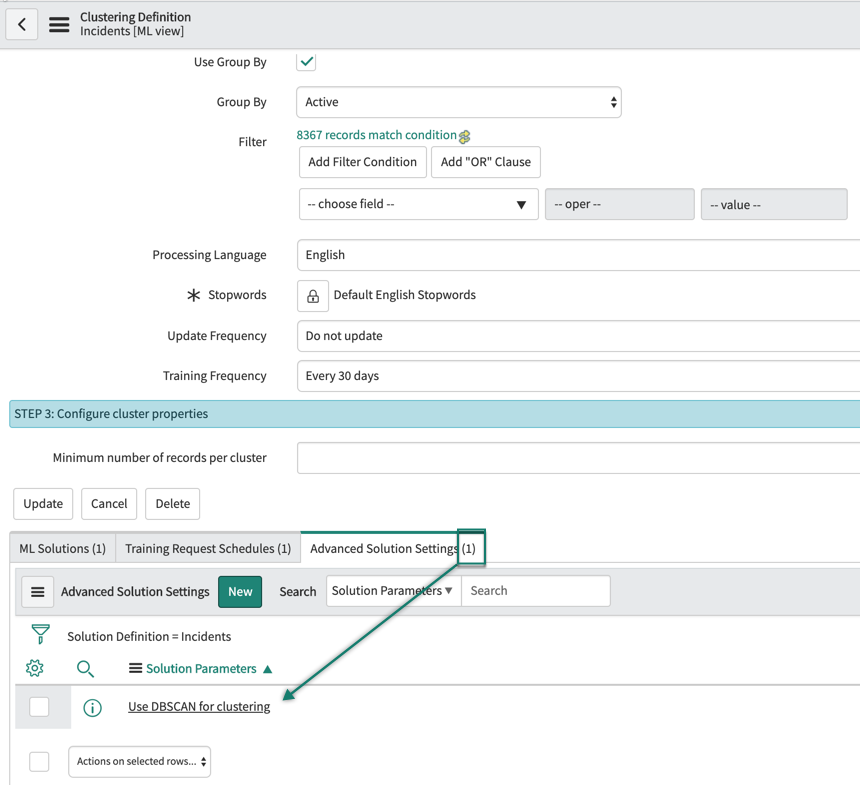Open the list personalize gear icon

coord(35,668)
